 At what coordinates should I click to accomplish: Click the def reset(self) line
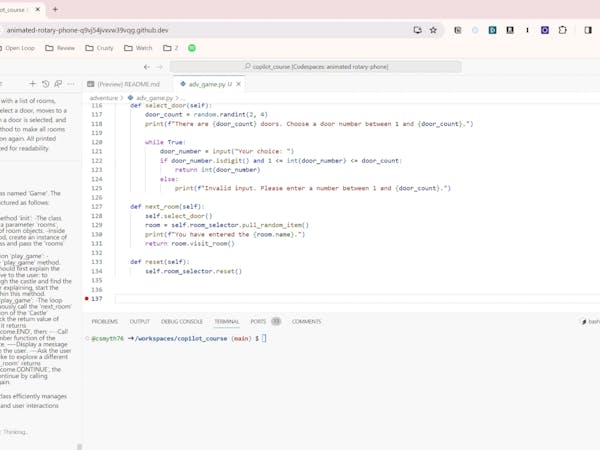(160, 262)
